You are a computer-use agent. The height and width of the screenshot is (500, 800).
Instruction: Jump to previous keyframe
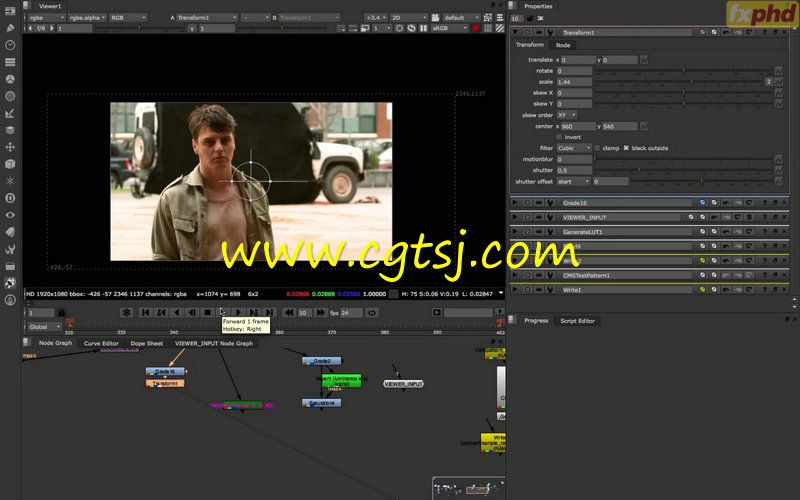(161, 312)
